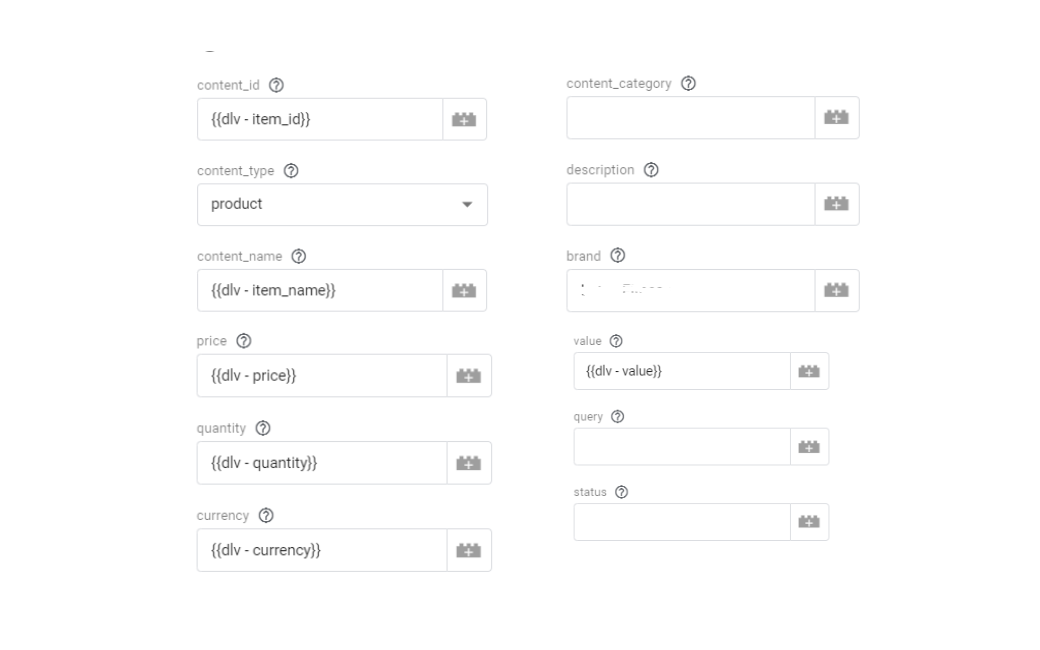Click variable picker icon beside content_id field
This screenshot has width=1040, height=650.
[x=464, y=120]
